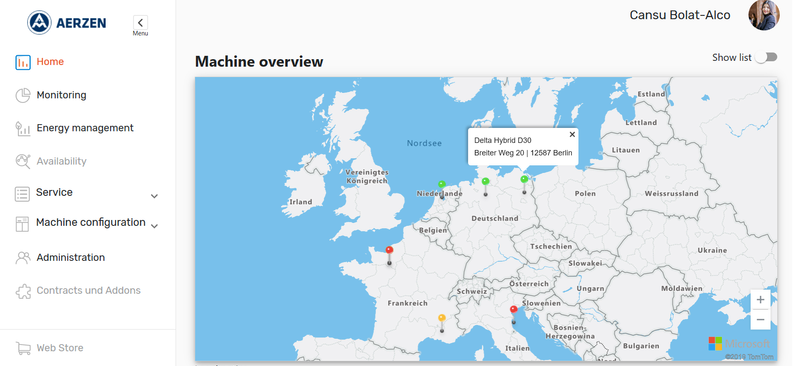Click the Polen label on the map
The height and width of the screenshot is (366, 796).
pyautogui.click(x=585, y=193)
